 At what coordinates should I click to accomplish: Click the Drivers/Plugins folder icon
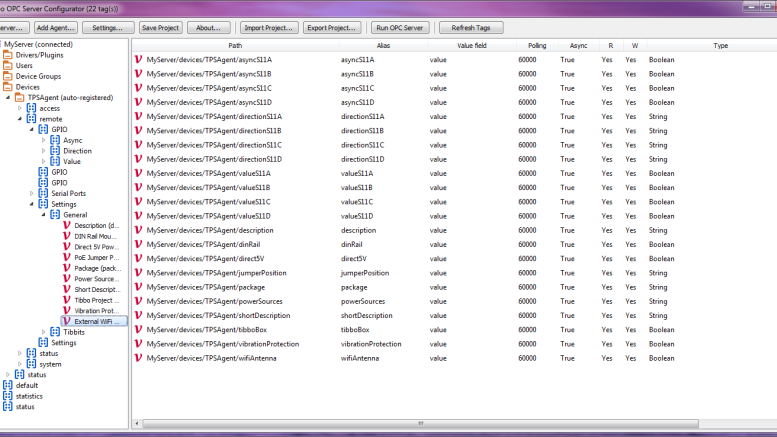[8, 55]
